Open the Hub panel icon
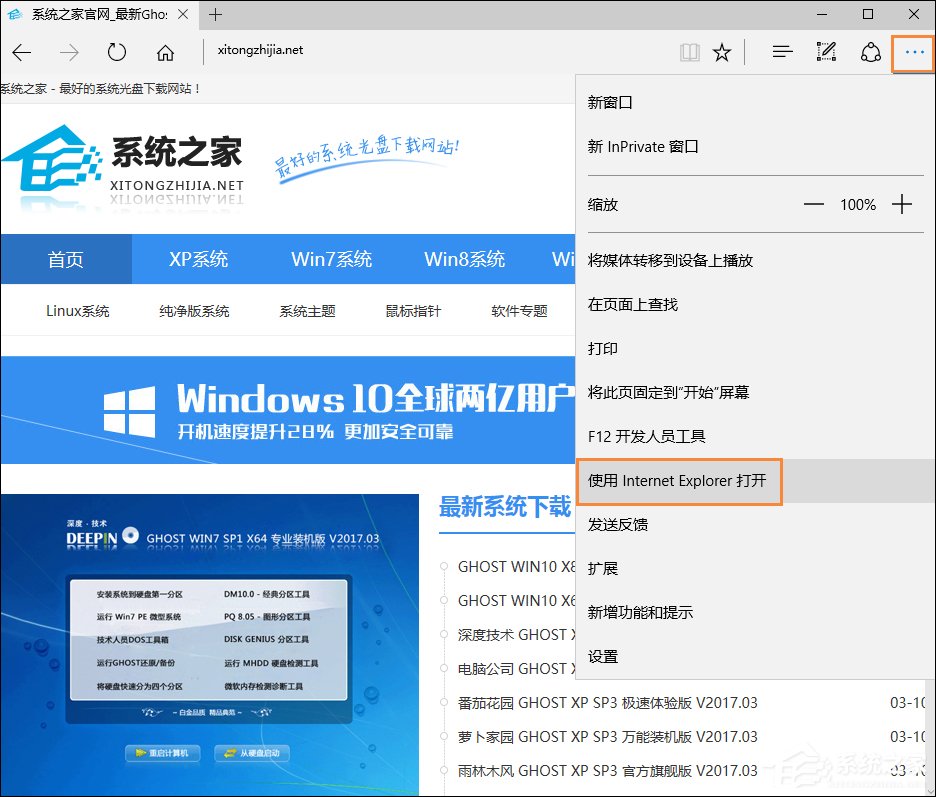Viewport: 936px width, 797px height. pyautogui.click(x=781, y=52)
